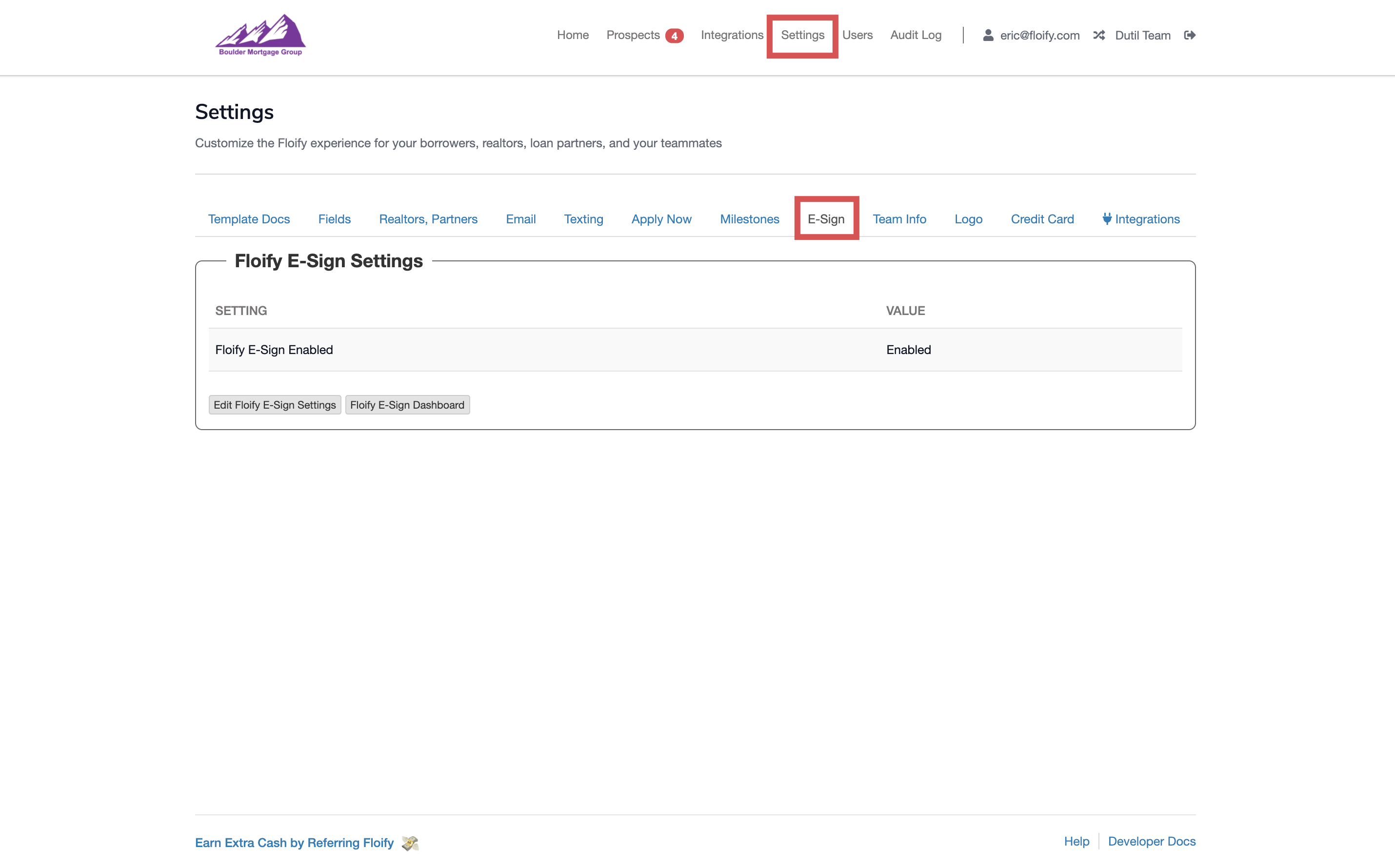Select the E-Sign tab
Screen dimensions: 1395x868
click(x=826, y=219)
